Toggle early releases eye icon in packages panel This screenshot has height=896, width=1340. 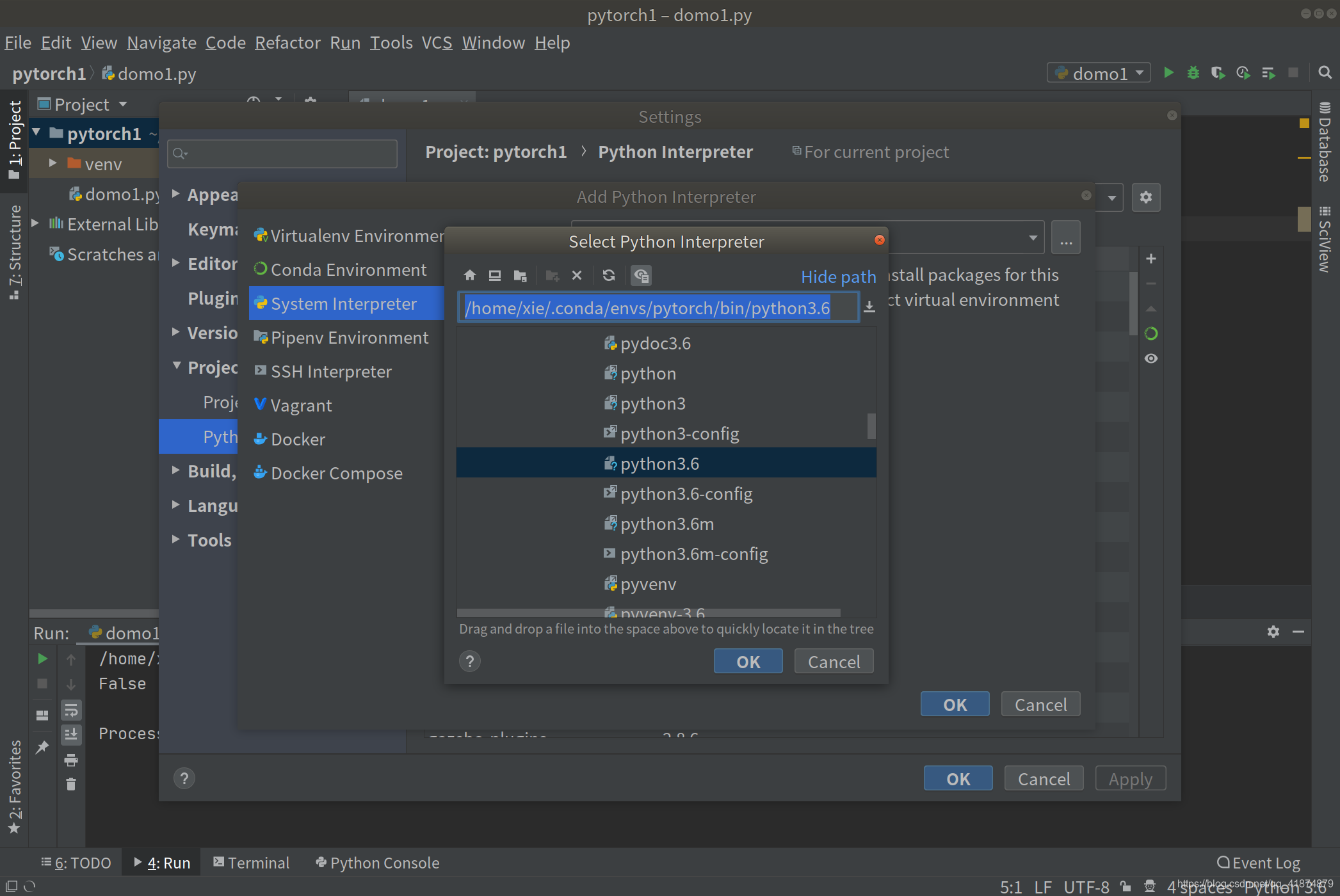[x=1151, y=358]
